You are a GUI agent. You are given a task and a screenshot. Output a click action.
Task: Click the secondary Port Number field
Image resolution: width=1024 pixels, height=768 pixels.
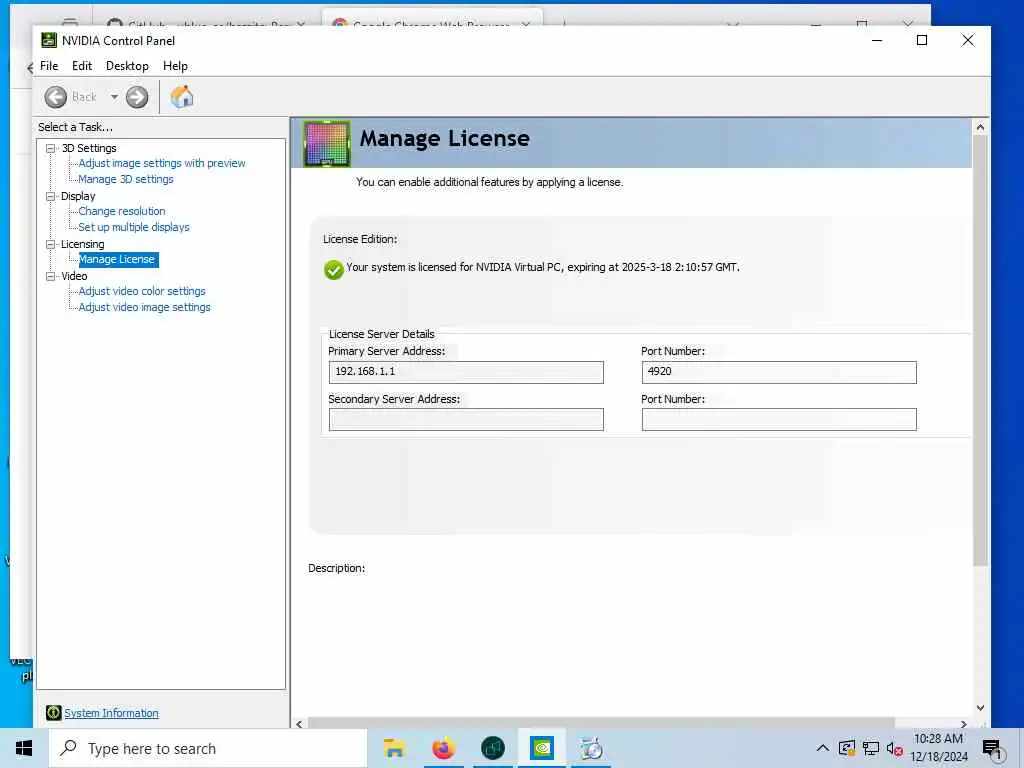tap(779, 419)
